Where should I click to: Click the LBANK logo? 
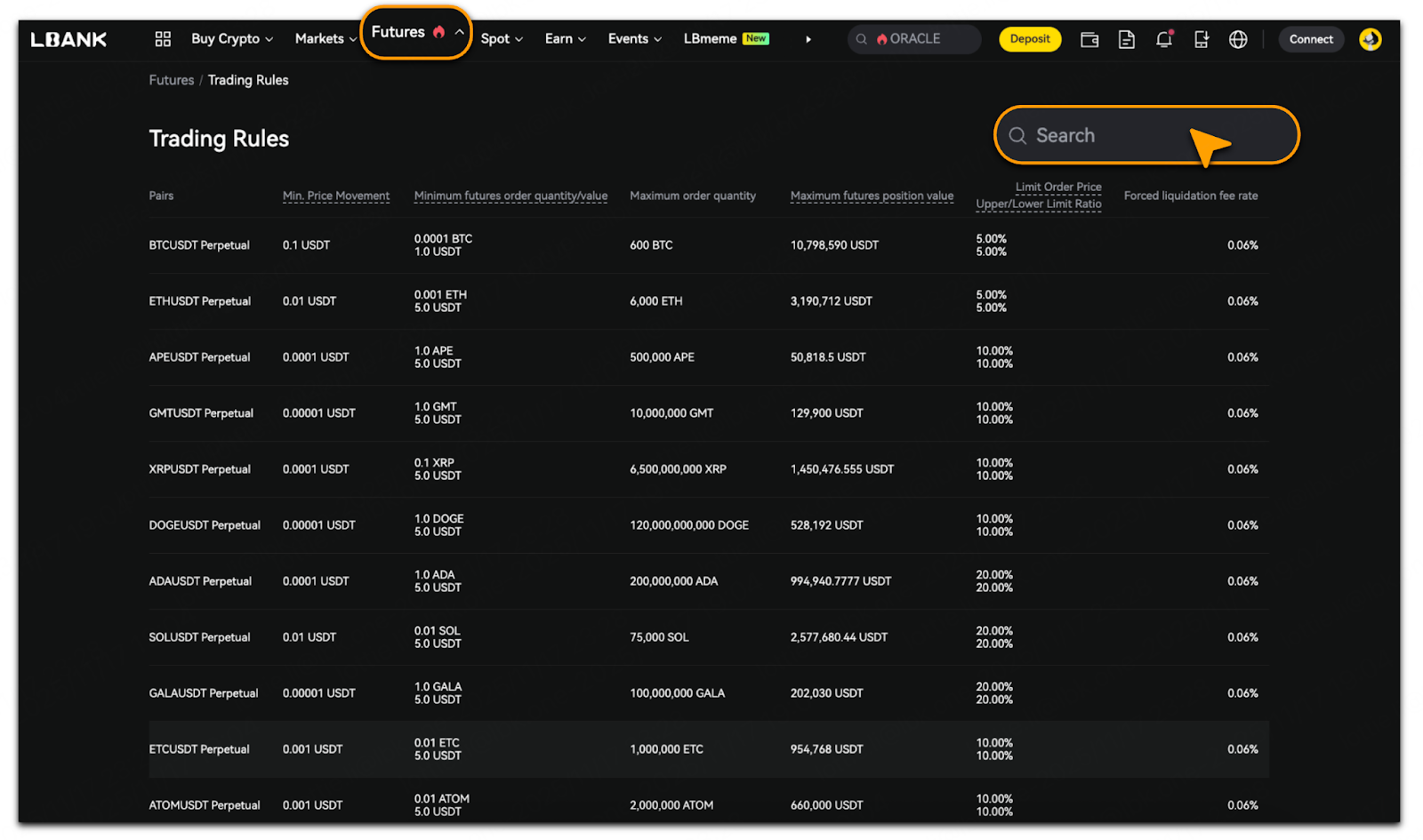point(68,39)
